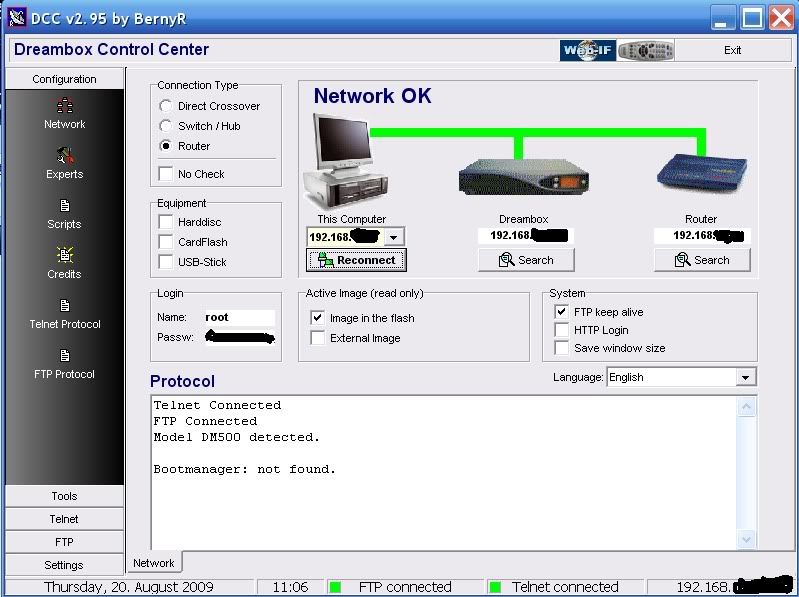
Task: Click Protocol log scroll up arrow
Action: (747, 406)
